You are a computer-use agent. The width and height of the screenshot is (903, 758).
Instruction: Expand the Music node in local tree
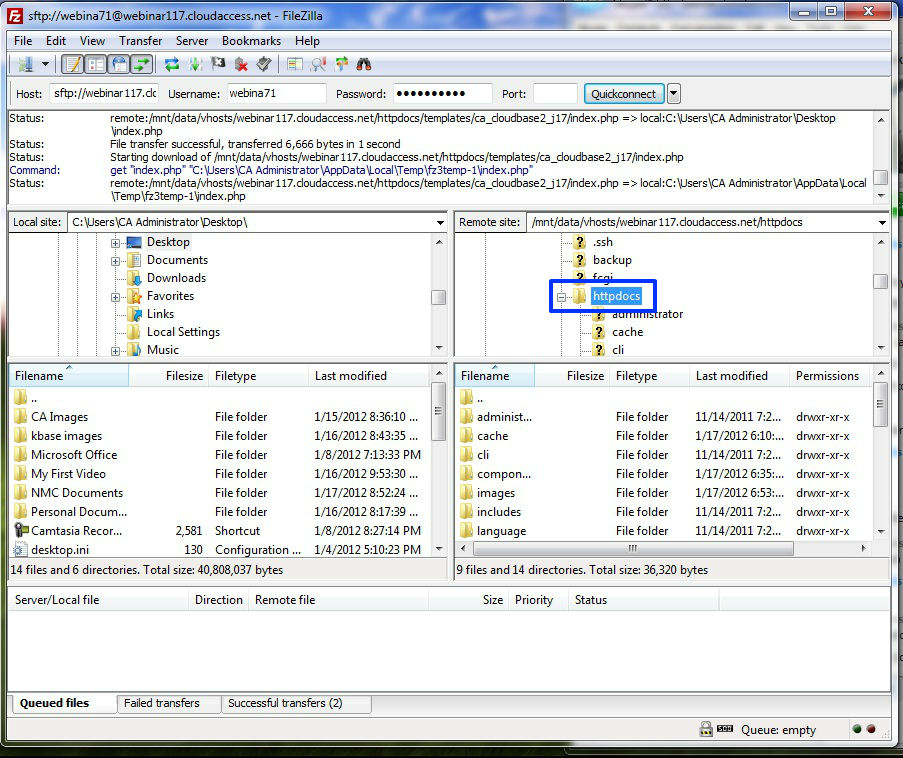(116, 351)
